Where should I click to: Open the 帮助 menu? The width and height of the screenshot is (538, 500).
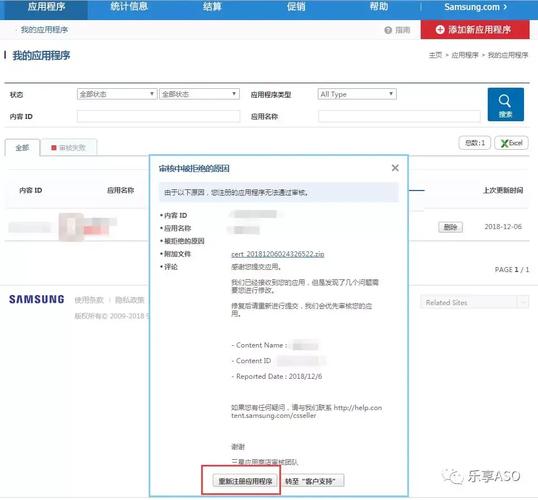(x=379, y=7)
